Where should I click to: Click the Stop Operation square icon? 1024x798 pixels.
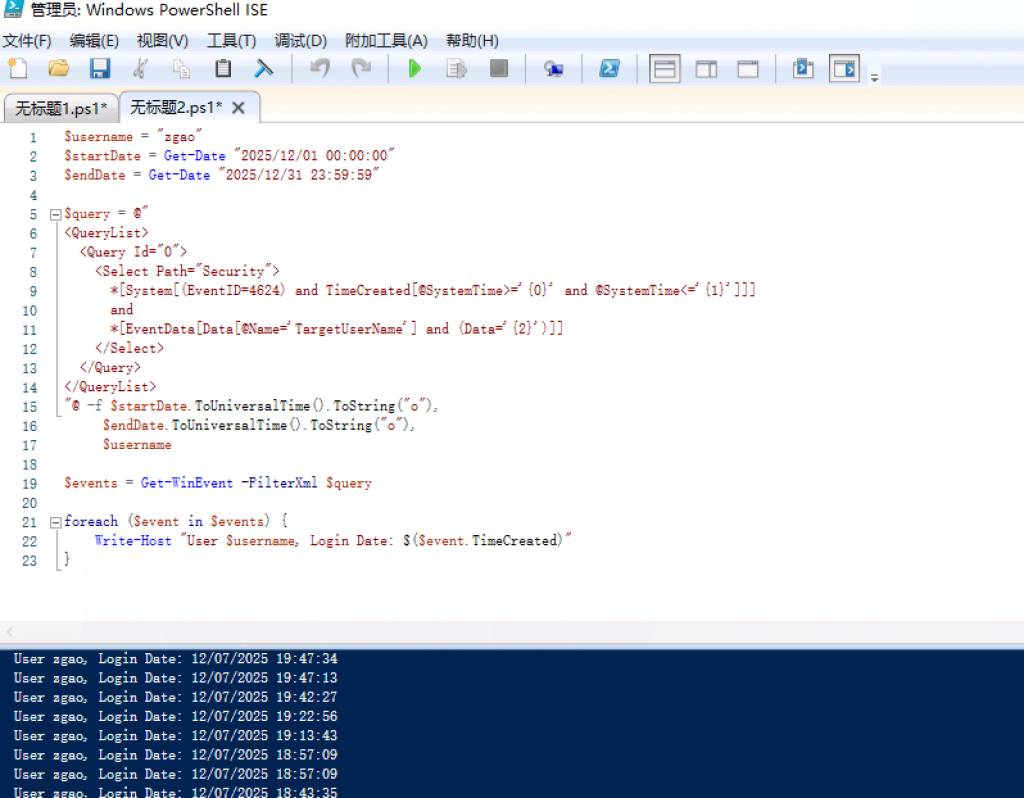pyautogui.click(x=498, y=69)
